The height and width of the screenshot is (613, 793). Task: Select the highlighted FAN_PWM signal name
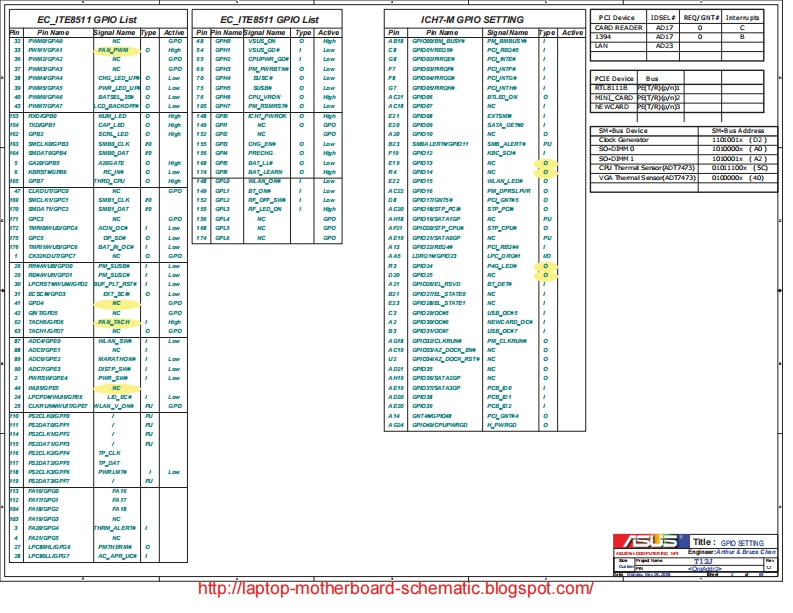[113, 49]
